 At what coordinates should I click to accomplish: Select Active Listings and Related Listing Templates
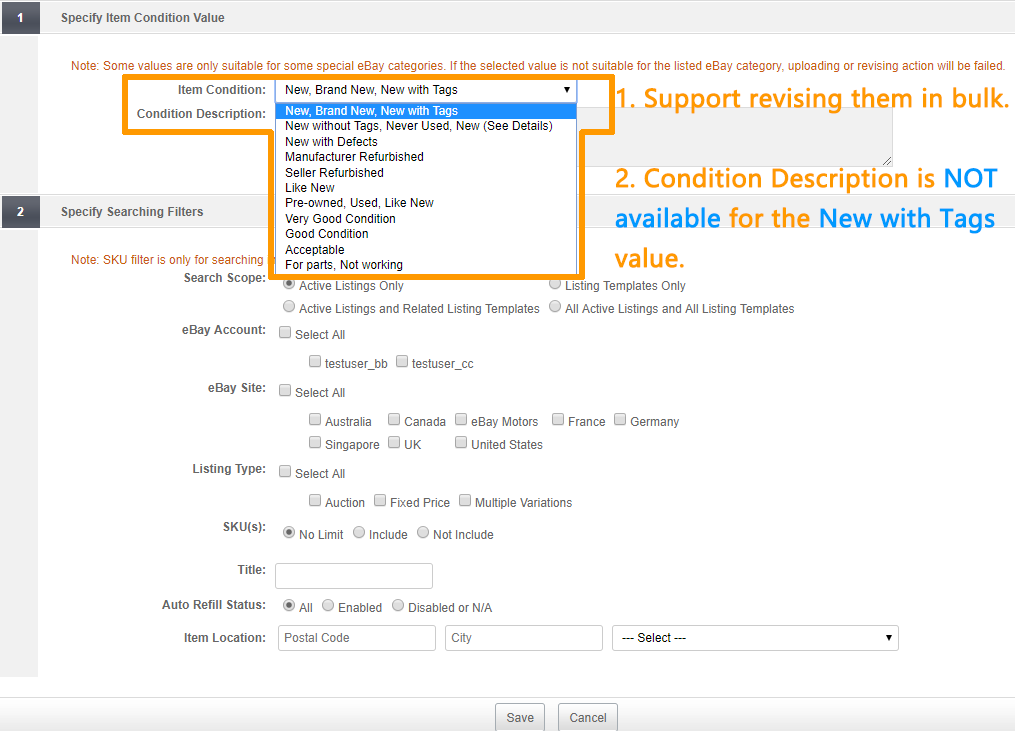pos(289,306)
